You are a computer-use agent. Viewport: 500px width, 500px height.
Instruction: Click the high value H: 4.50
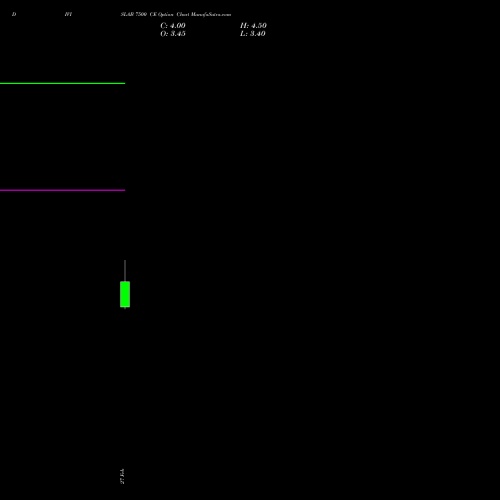(x=253, y=26)
